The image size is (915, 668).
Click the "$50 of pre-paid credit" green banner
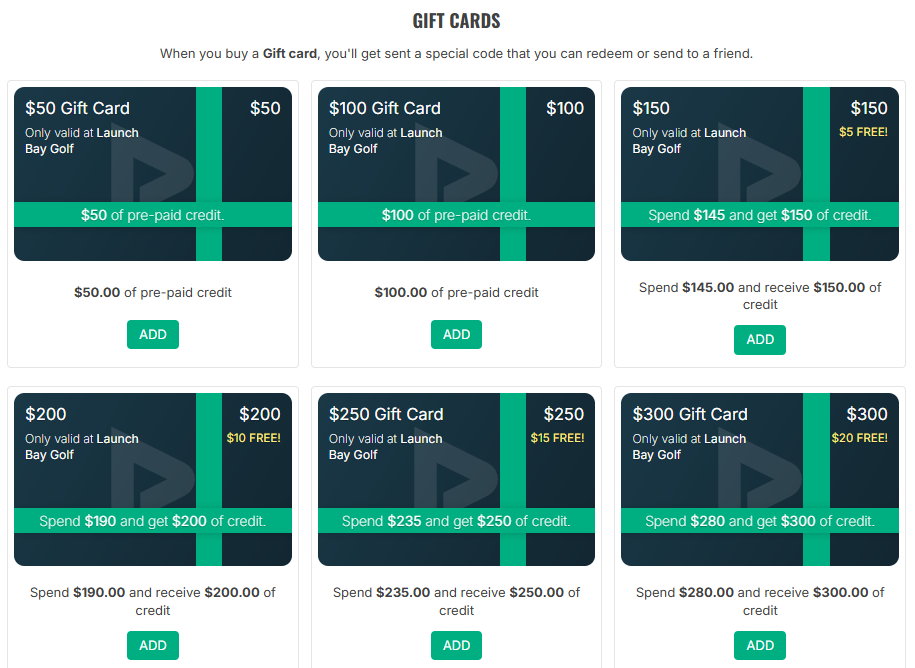(x=153, y=215)
